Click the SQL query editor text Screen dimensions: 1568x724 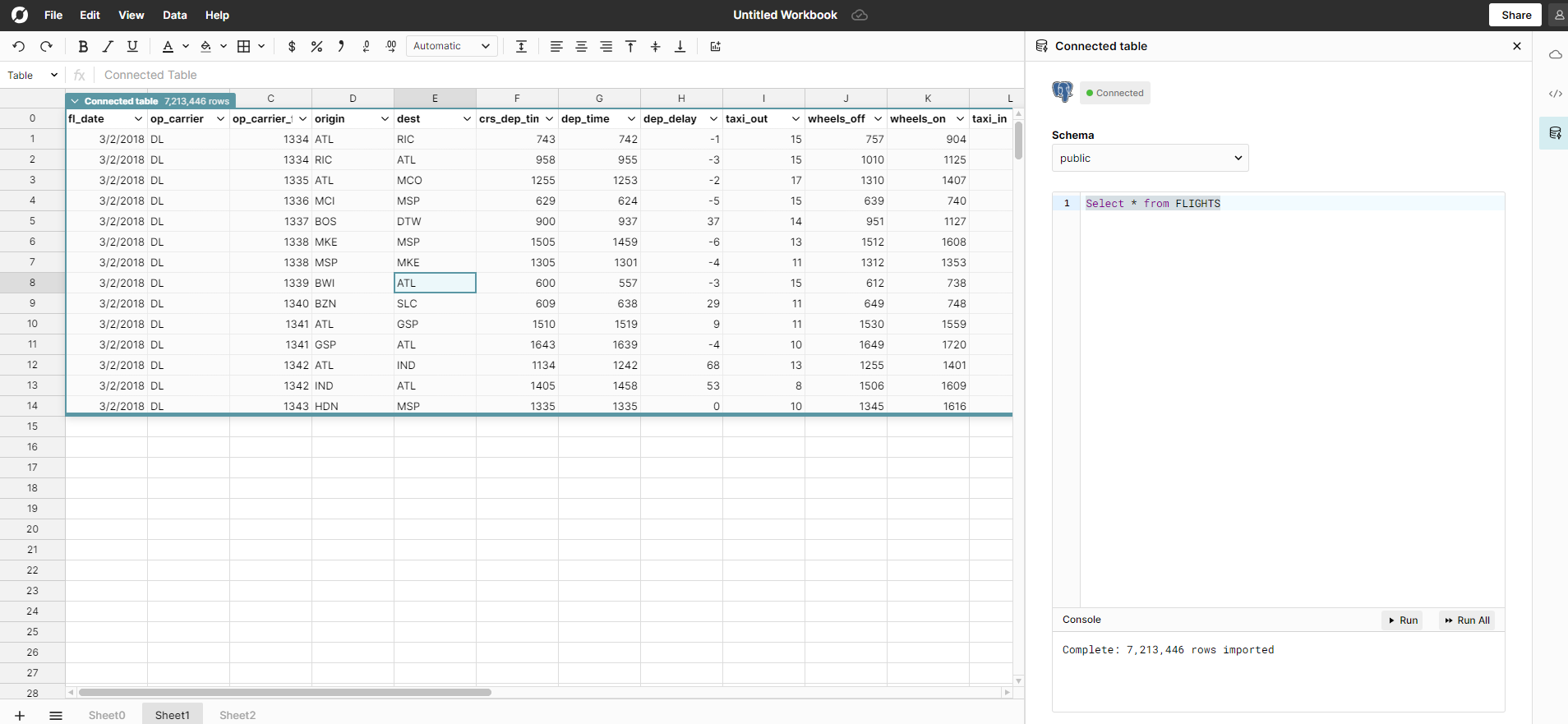click(1152, 204)
